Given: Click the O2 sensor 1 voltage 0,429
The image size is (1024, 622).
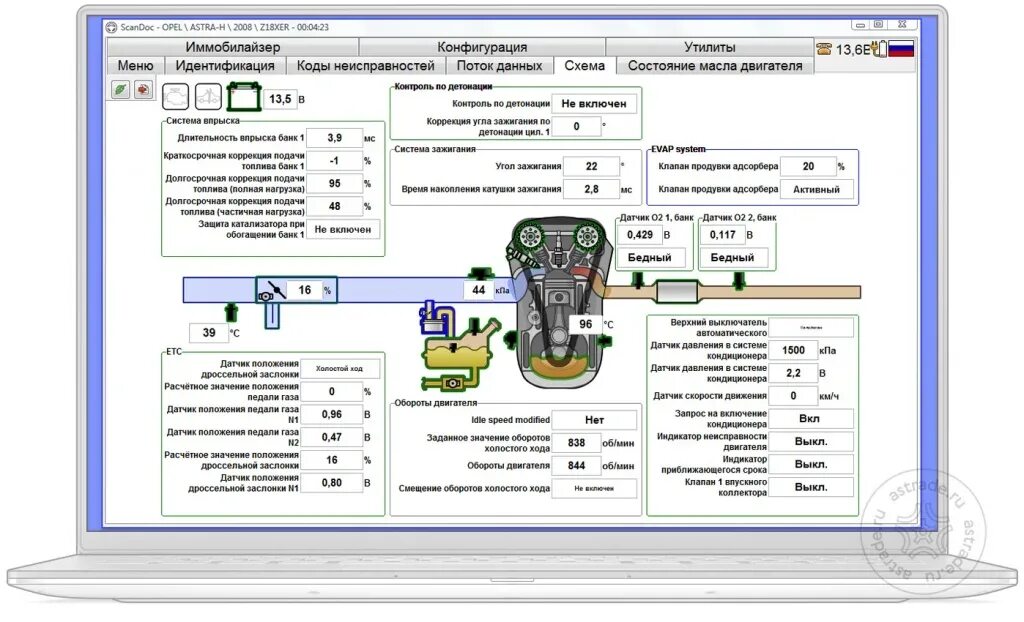Looking at the screenshot, I should point(640,235).
